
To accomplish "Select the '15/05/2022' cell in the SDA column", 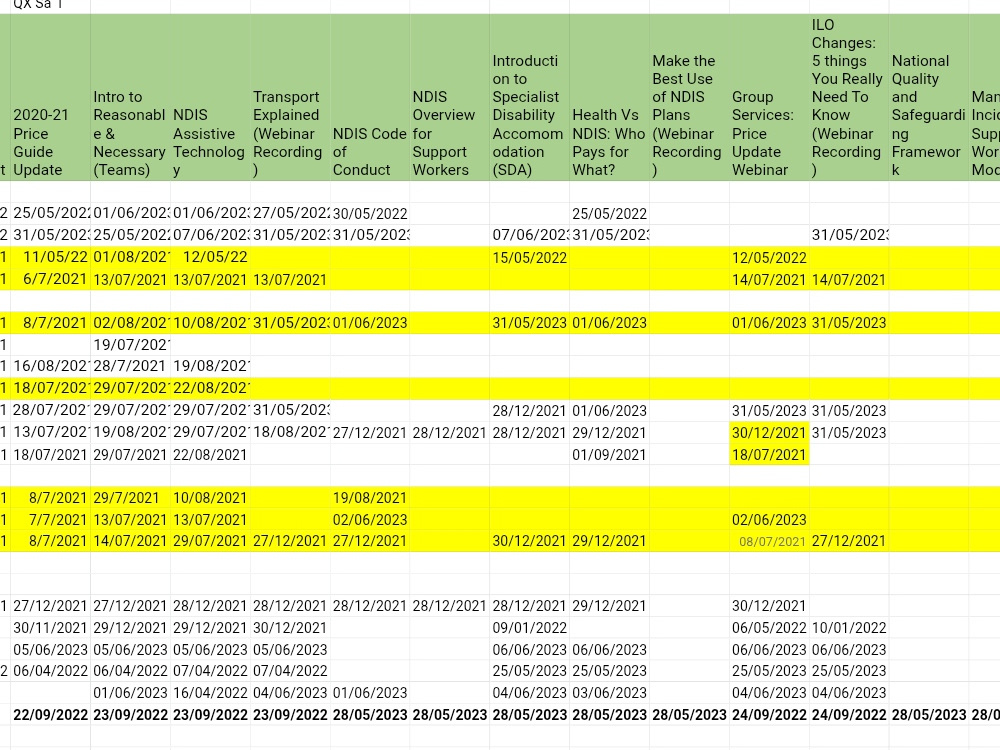I will pos(529,258).
